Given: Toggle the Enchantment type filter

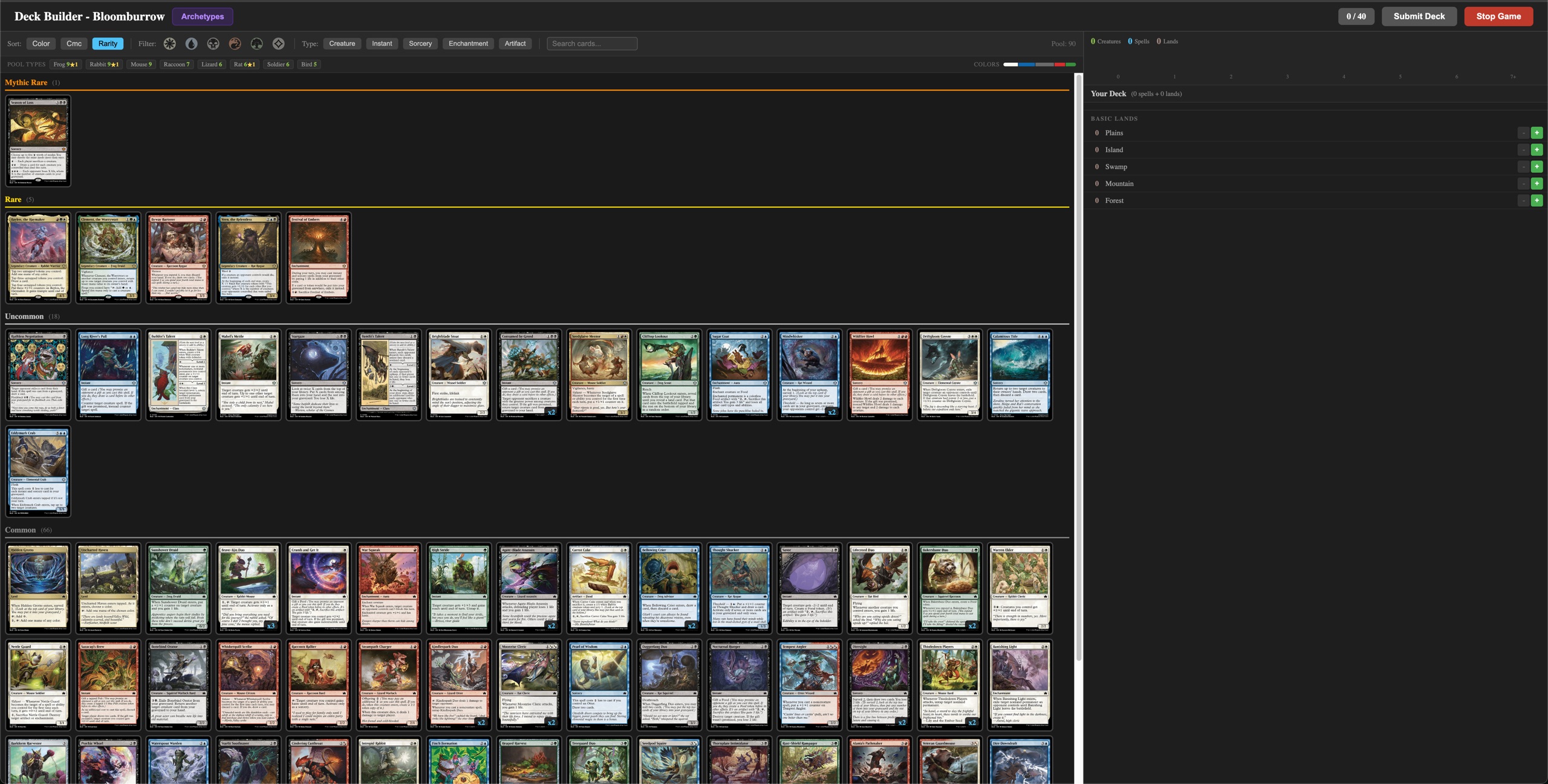Looking at the screenshot, I should click(469, 44).
